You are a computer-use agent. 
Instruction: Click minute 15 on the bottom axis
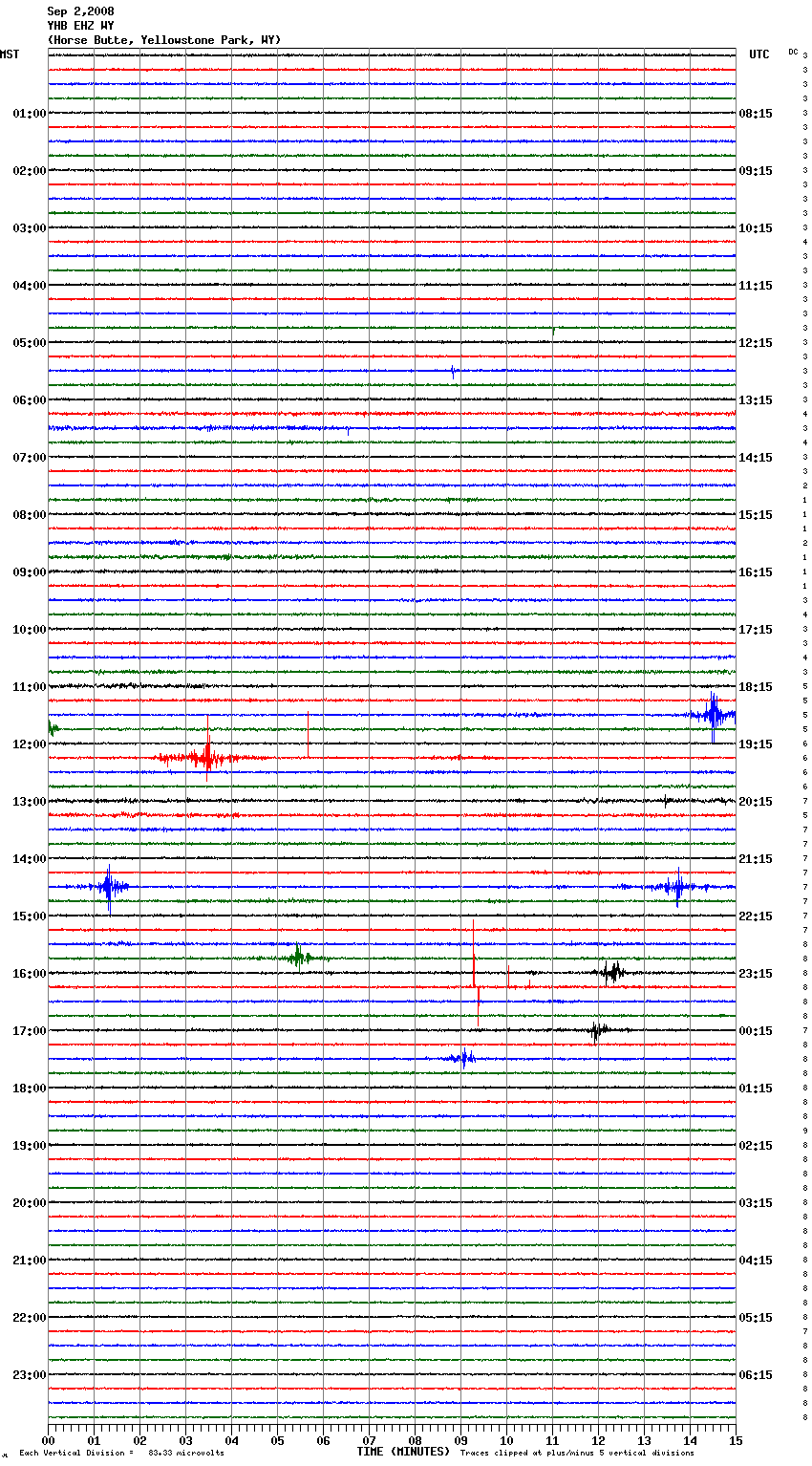coord(736,1440)
